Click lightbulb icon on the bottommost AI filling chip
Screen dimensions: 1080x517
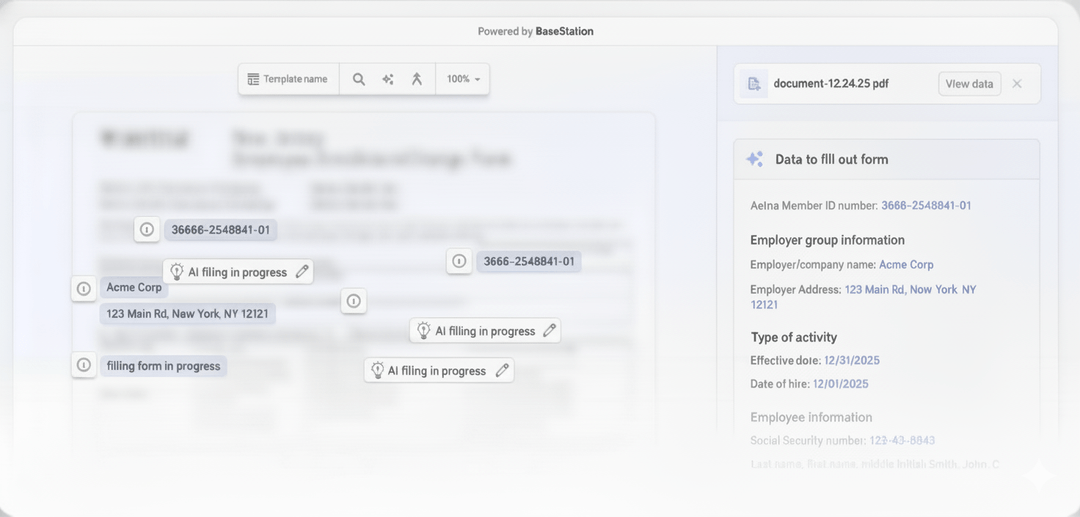[x=377, y=370]
